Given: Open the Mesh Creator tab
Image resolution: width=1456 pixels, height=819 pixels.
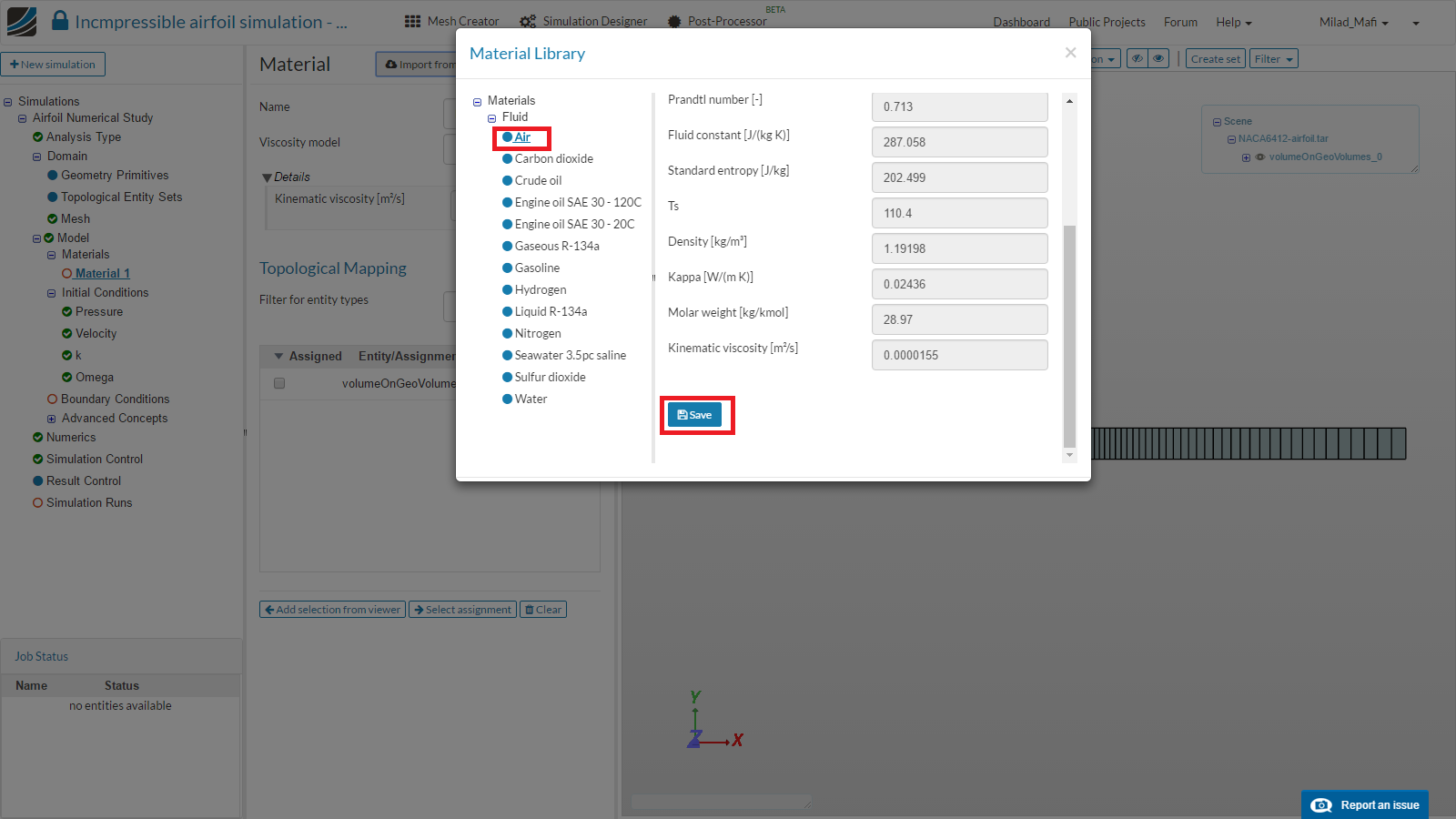Looking at the screenshot, I should point(451,21).
